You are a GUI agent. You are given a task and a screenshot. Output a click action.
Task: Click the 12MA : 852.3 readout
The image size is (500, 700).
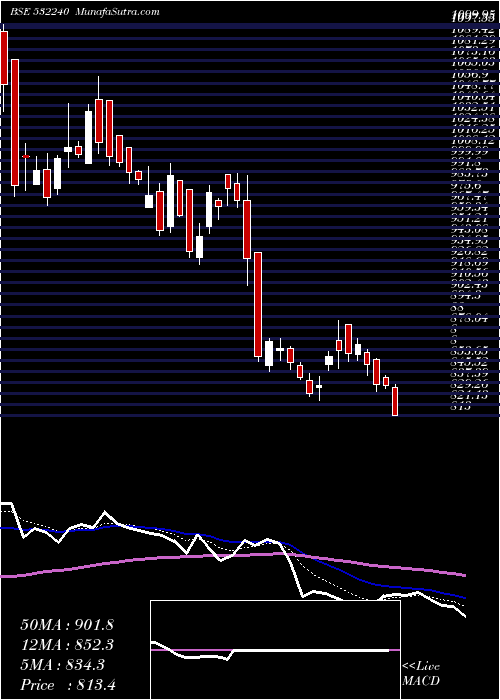click(67, 645)
